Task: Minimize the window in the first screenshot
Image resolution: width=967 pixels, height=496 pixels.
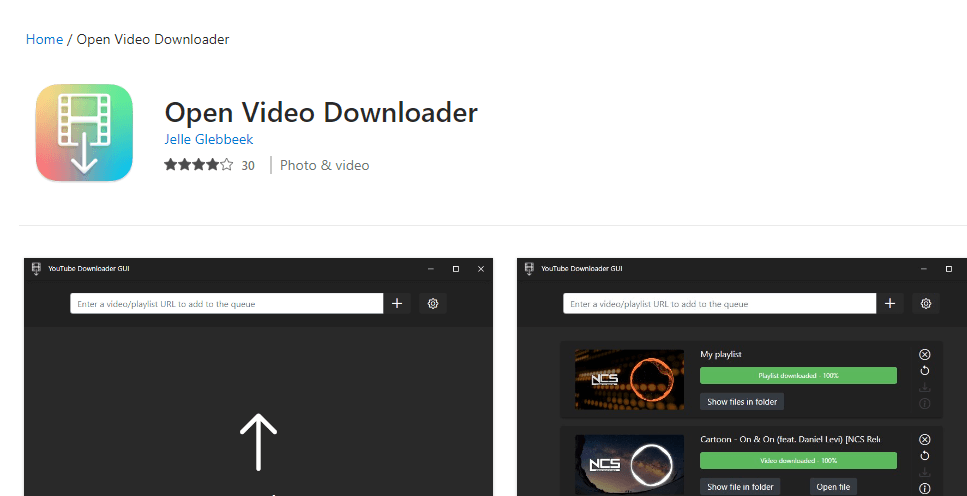Action: tap(430, 269)
